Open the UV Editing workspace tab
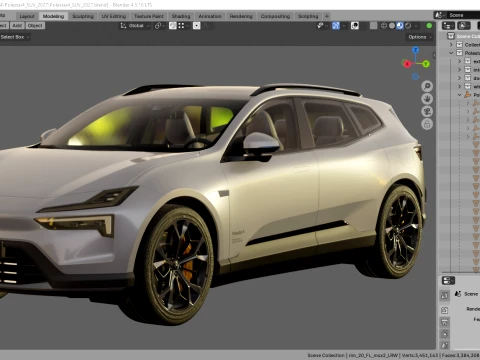Screen dimensions: 480x360 [x=114, y=16]
